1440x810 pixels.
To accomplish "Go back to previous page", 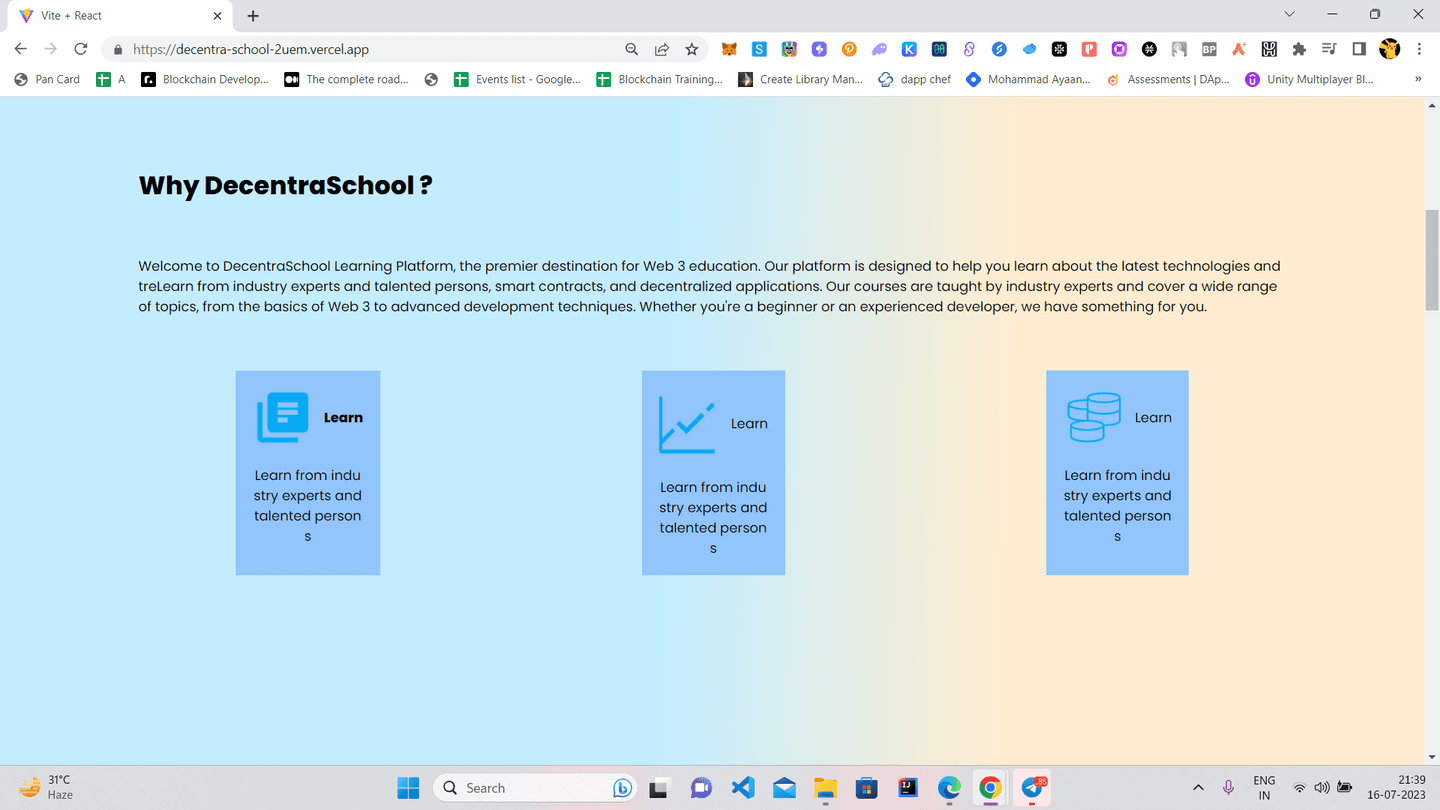I will pyautogui.click(x=21, y=49).
